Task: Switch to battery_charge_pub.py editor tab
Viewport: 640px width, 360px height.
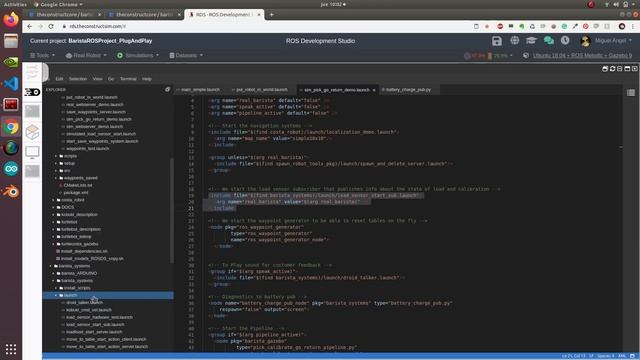Action: coord(408,89)
